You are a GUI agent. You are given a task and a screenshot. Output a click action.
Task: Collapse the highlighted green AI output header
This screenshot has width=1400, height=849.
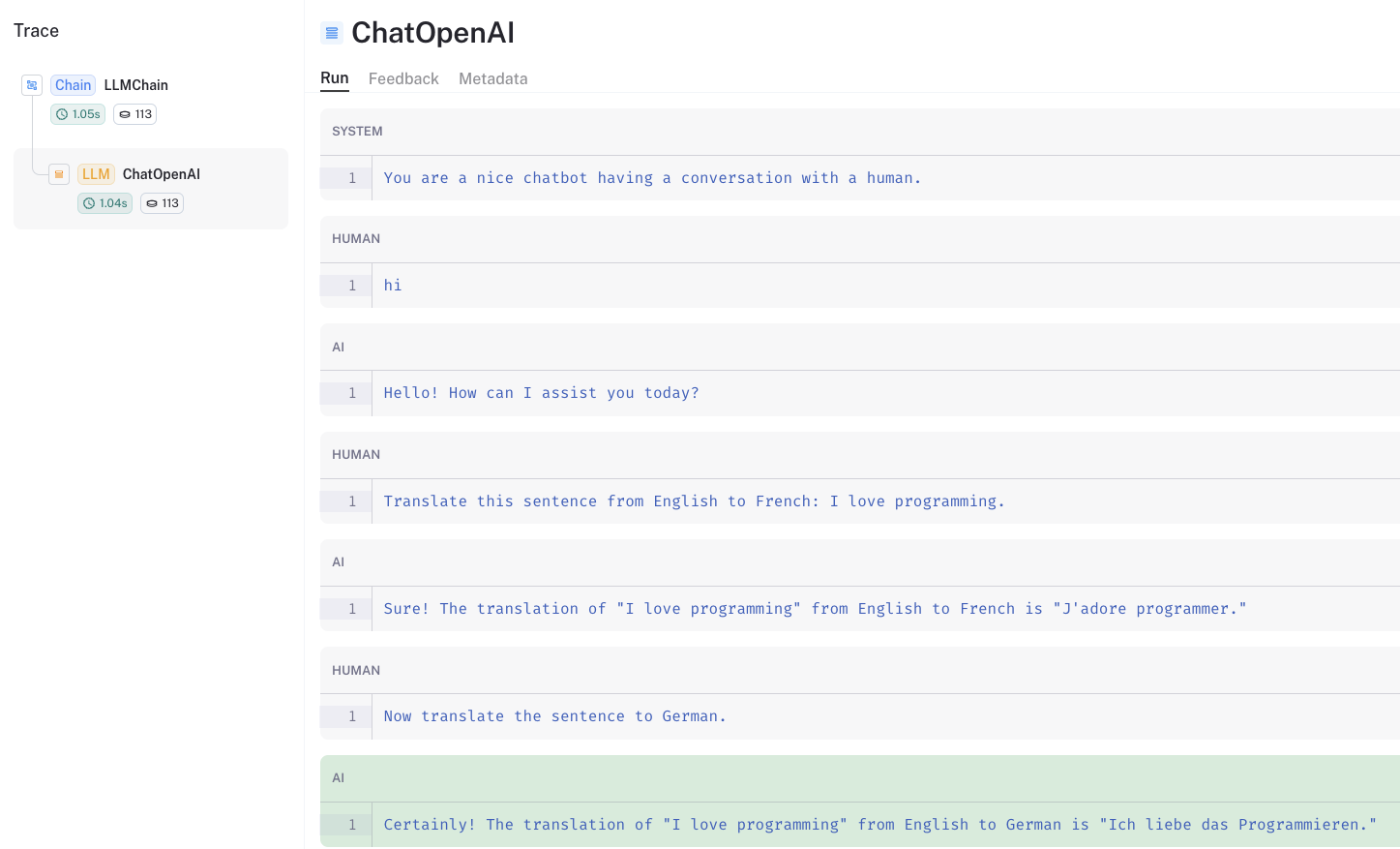tap(339, 778)
